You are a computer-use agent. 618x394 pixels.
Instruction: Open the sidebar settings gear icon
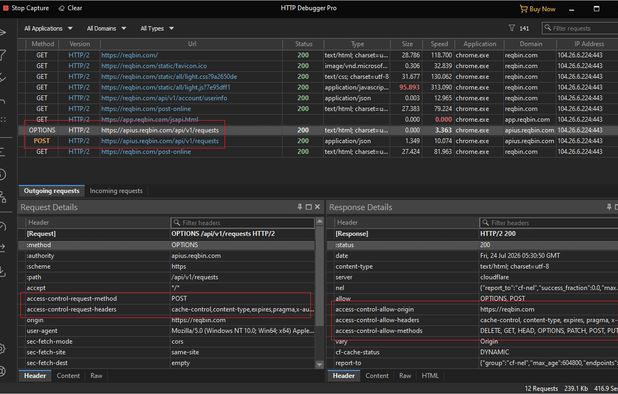coord(3,349)
